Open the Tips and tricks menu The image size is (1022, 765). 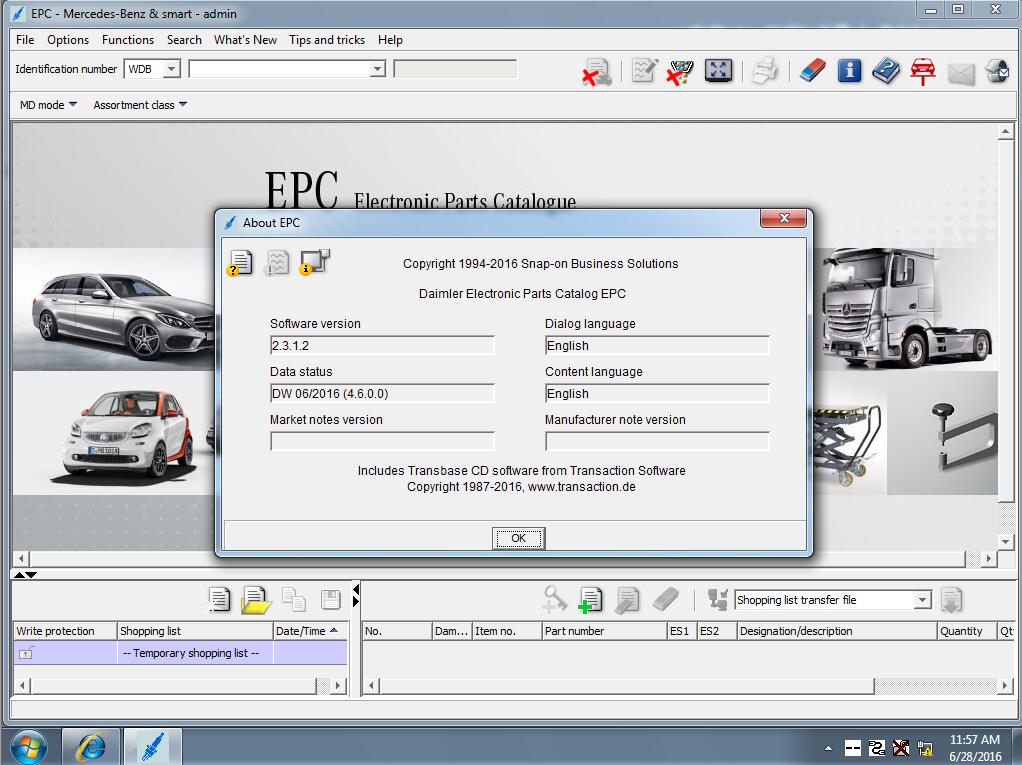[x=327, y=40]
